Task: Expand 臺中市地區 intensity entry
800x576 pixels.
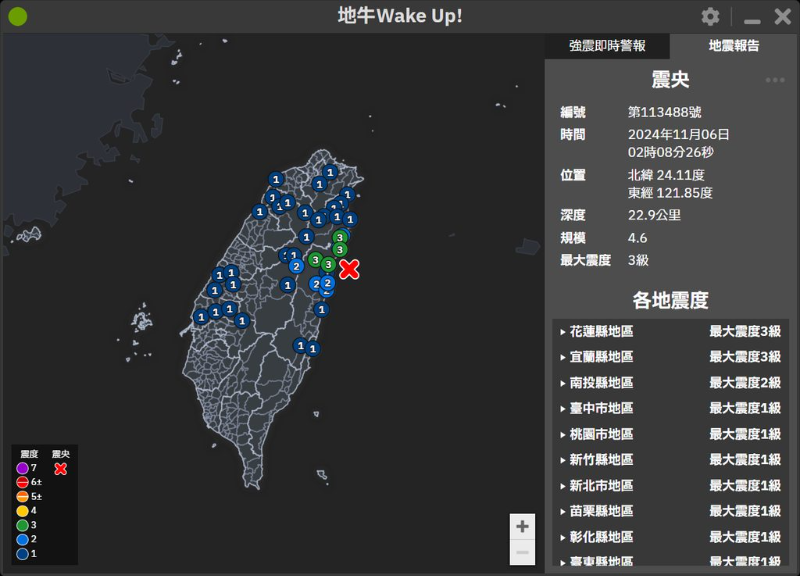Action: click(x=670, y=408)
